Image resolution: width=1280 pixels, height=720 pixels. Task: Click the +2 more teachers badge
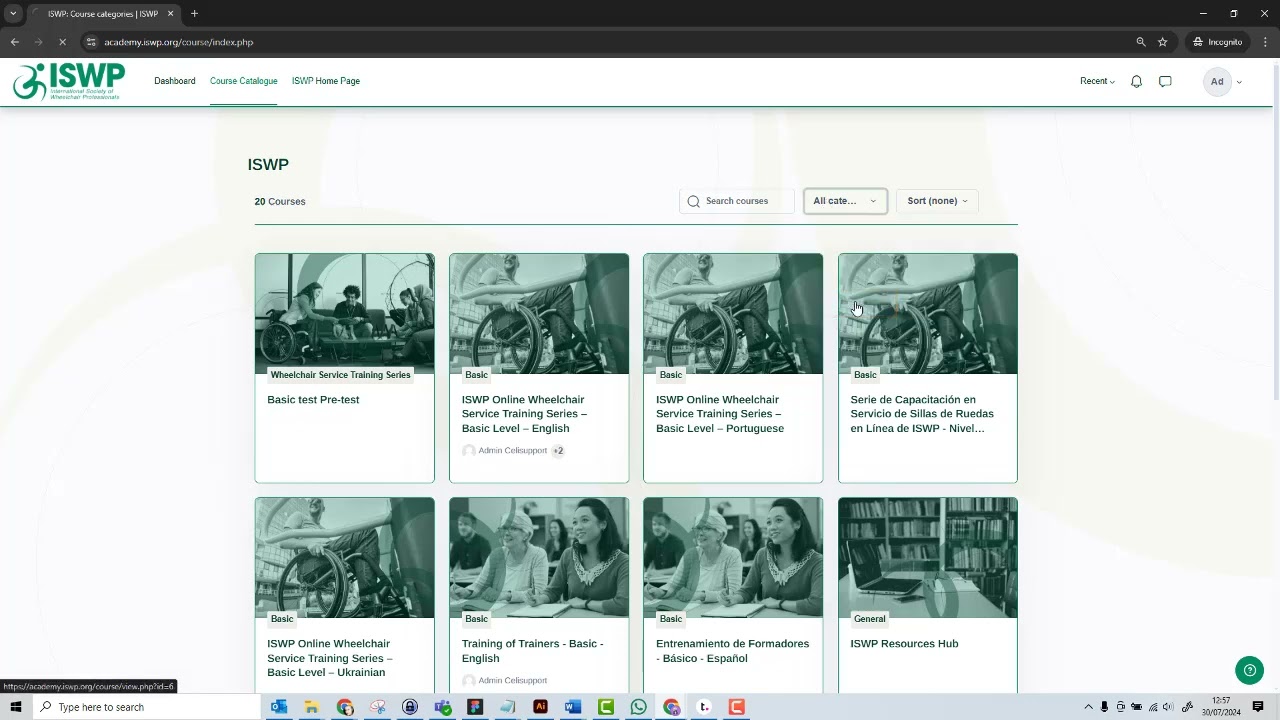click(558, 451)
